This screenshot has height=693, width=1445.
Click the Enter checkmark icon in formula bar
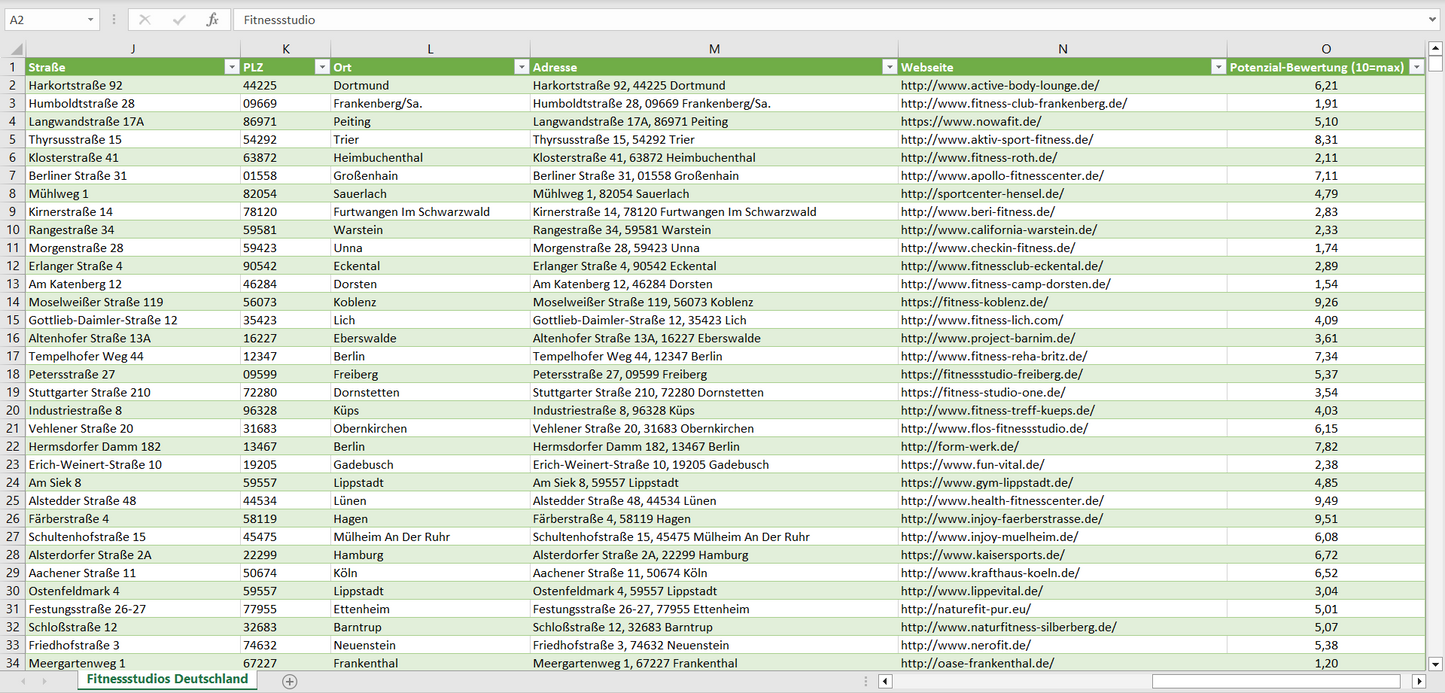pyautogui.click(x=179, y=20)
